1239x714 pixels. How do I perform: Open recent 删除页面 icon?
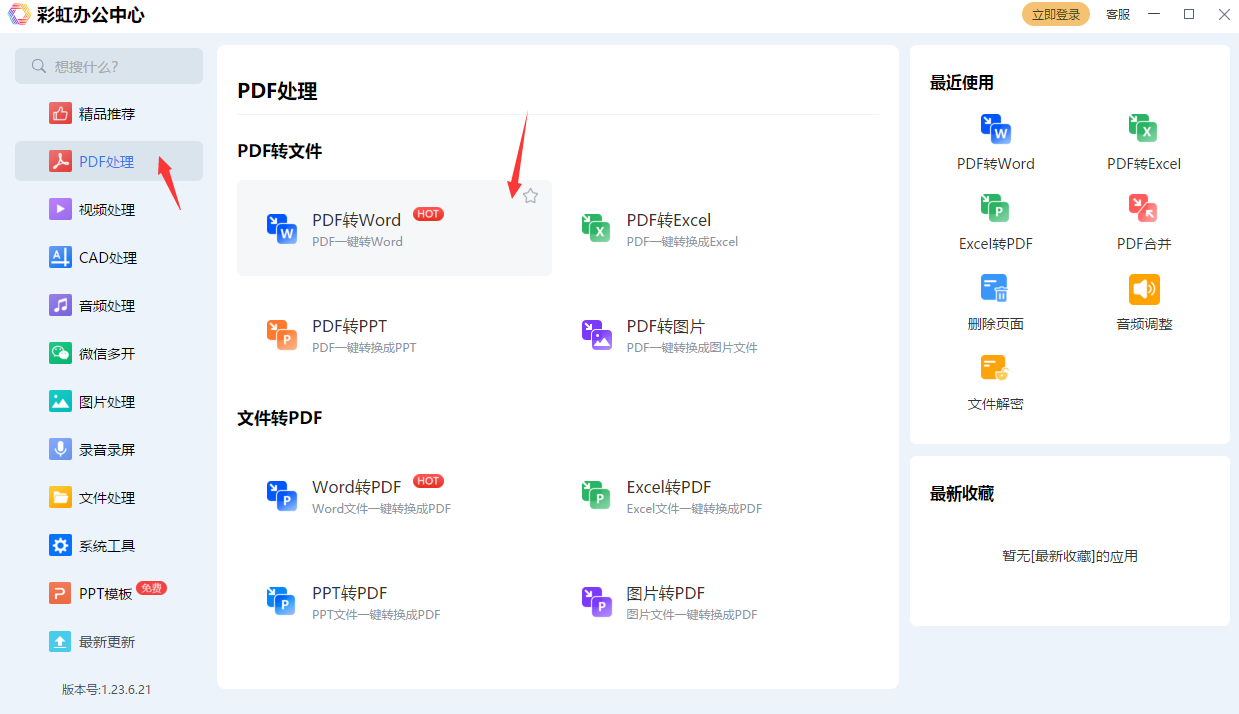tap(996, 289)
